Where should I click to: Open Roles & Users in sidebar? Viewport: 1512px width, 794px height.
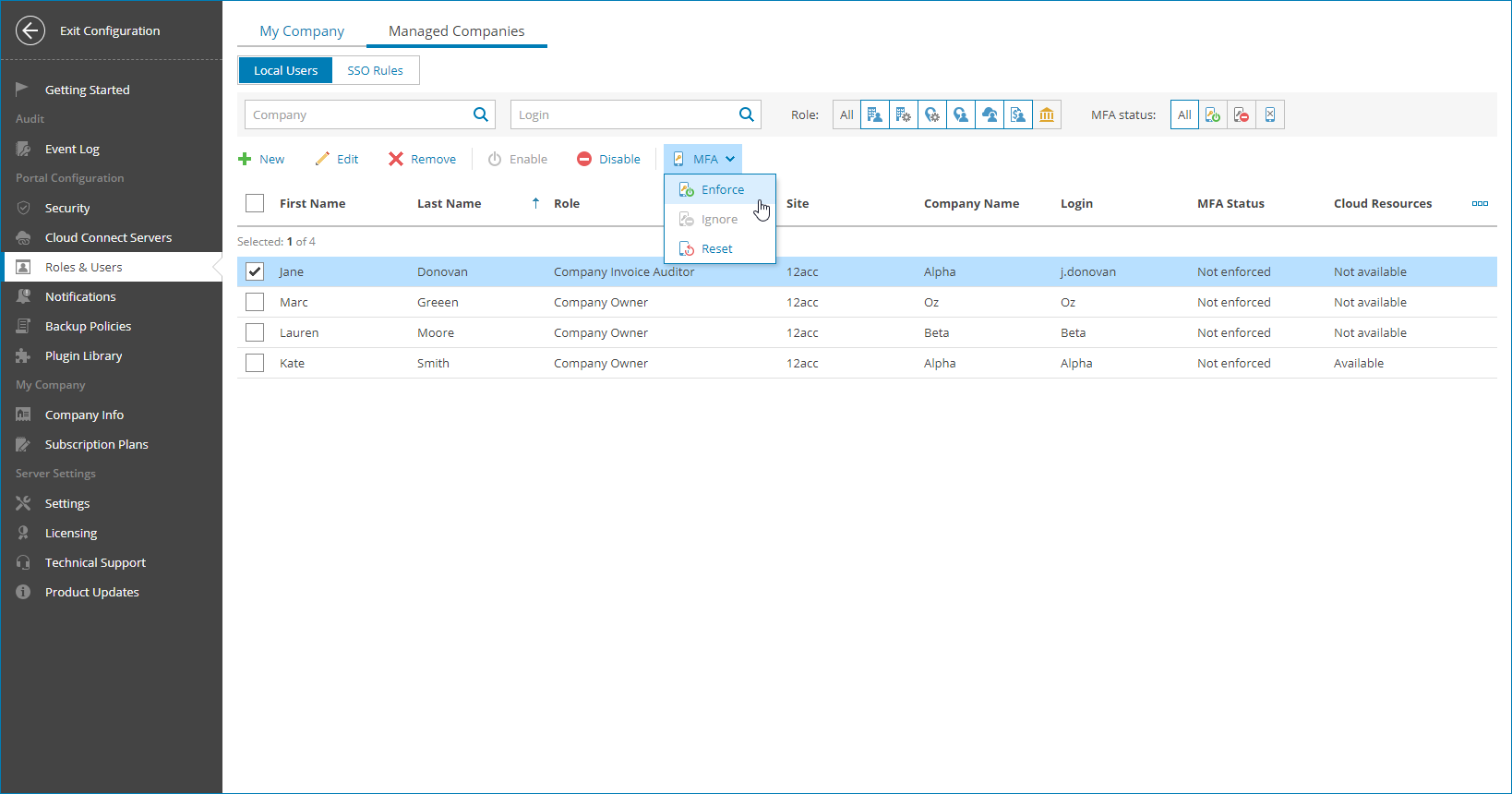point(112,267)
